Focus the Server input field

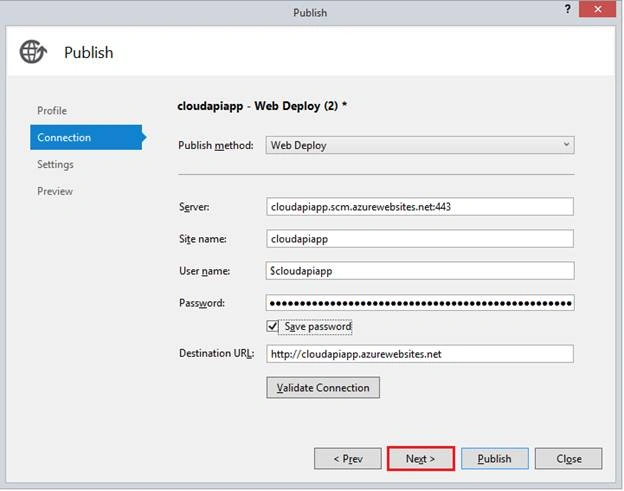[x=420, y=207]
